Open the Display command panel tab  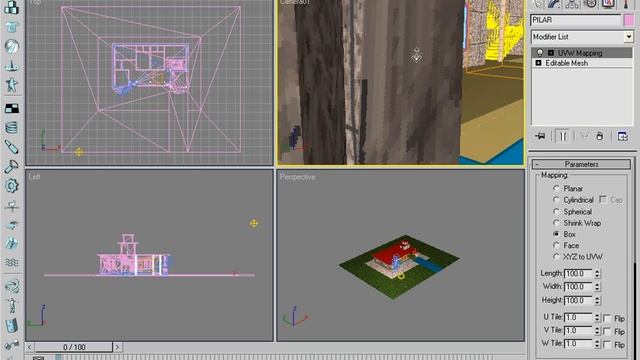click(608, 4)
